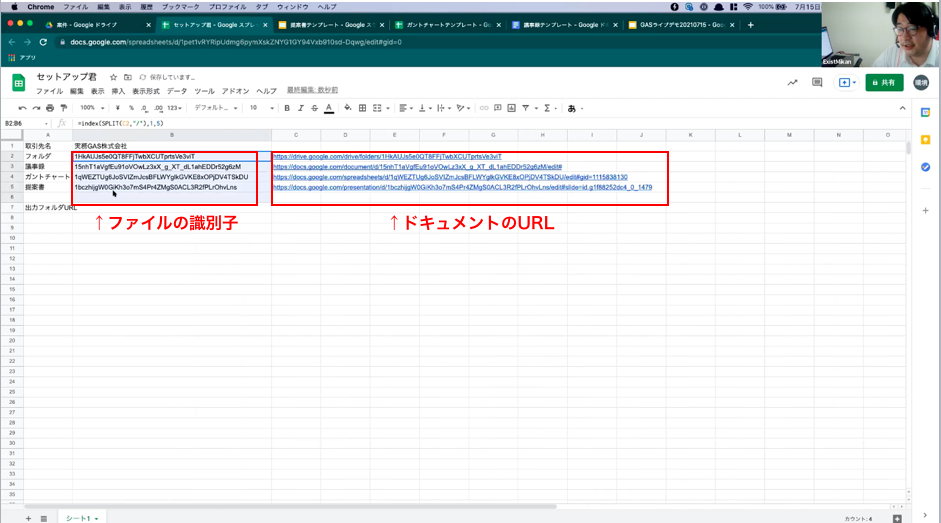Open fill color paint bucket
The height and width of the screenshot is (523, 941).
pos(347,108)
